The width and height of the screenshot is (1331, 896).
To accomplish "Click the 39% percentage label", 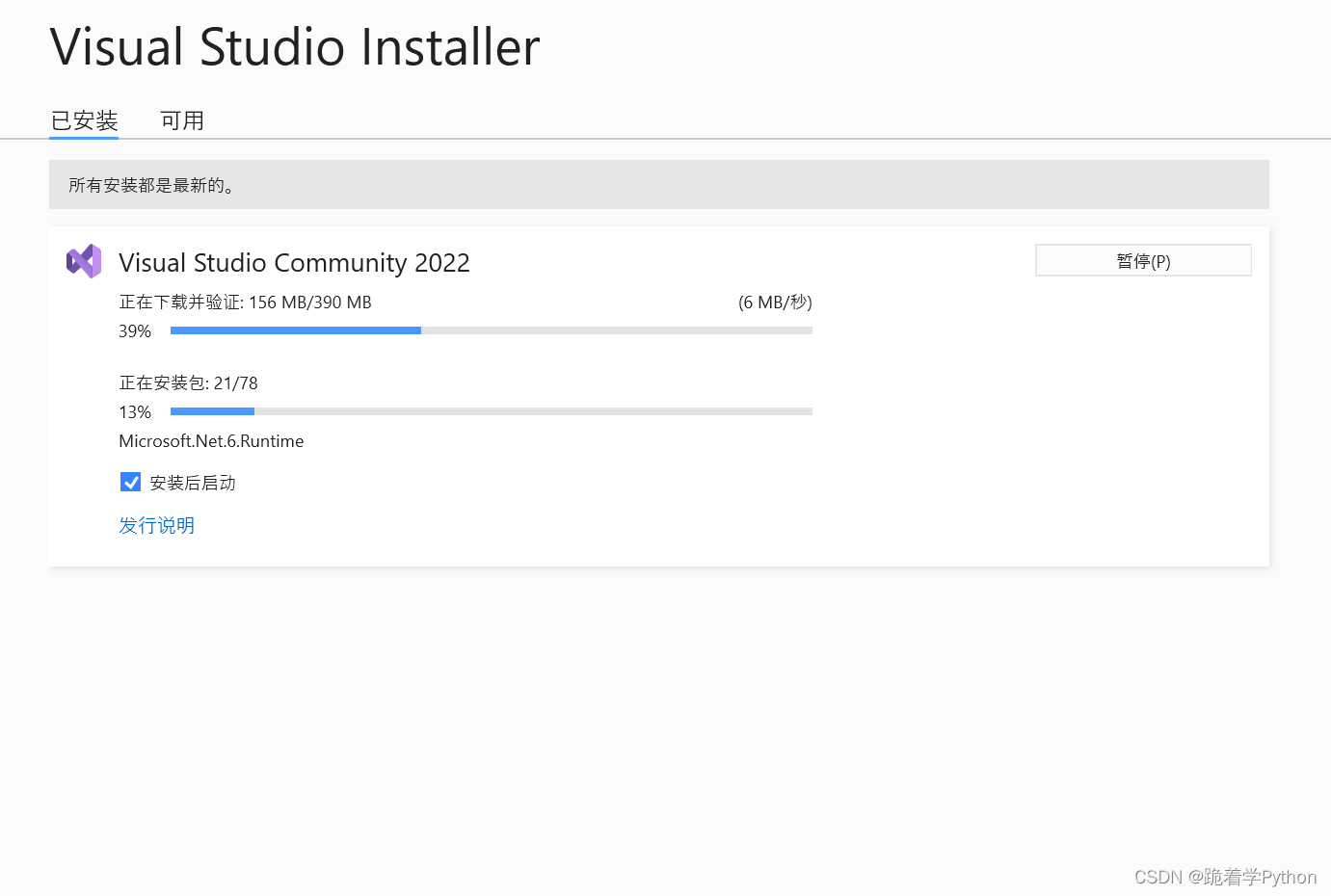I will coord(134,330).
